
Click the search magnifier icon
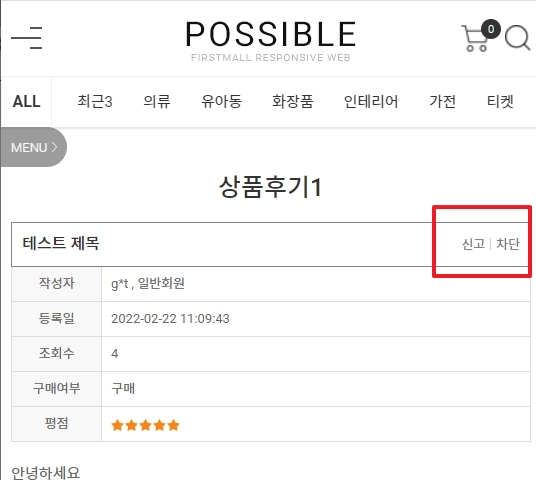coord(518,38)
